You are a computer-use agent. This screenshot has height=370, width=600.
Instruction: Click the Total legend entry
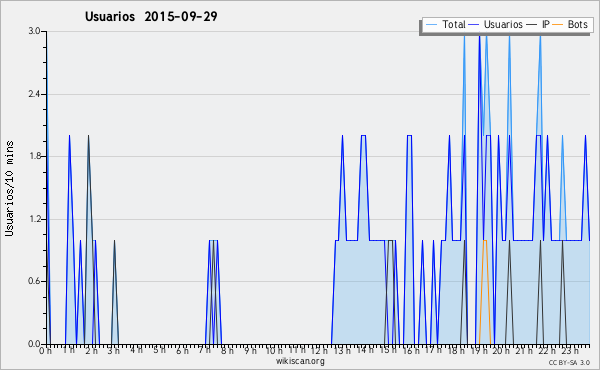tap(445, 24)
